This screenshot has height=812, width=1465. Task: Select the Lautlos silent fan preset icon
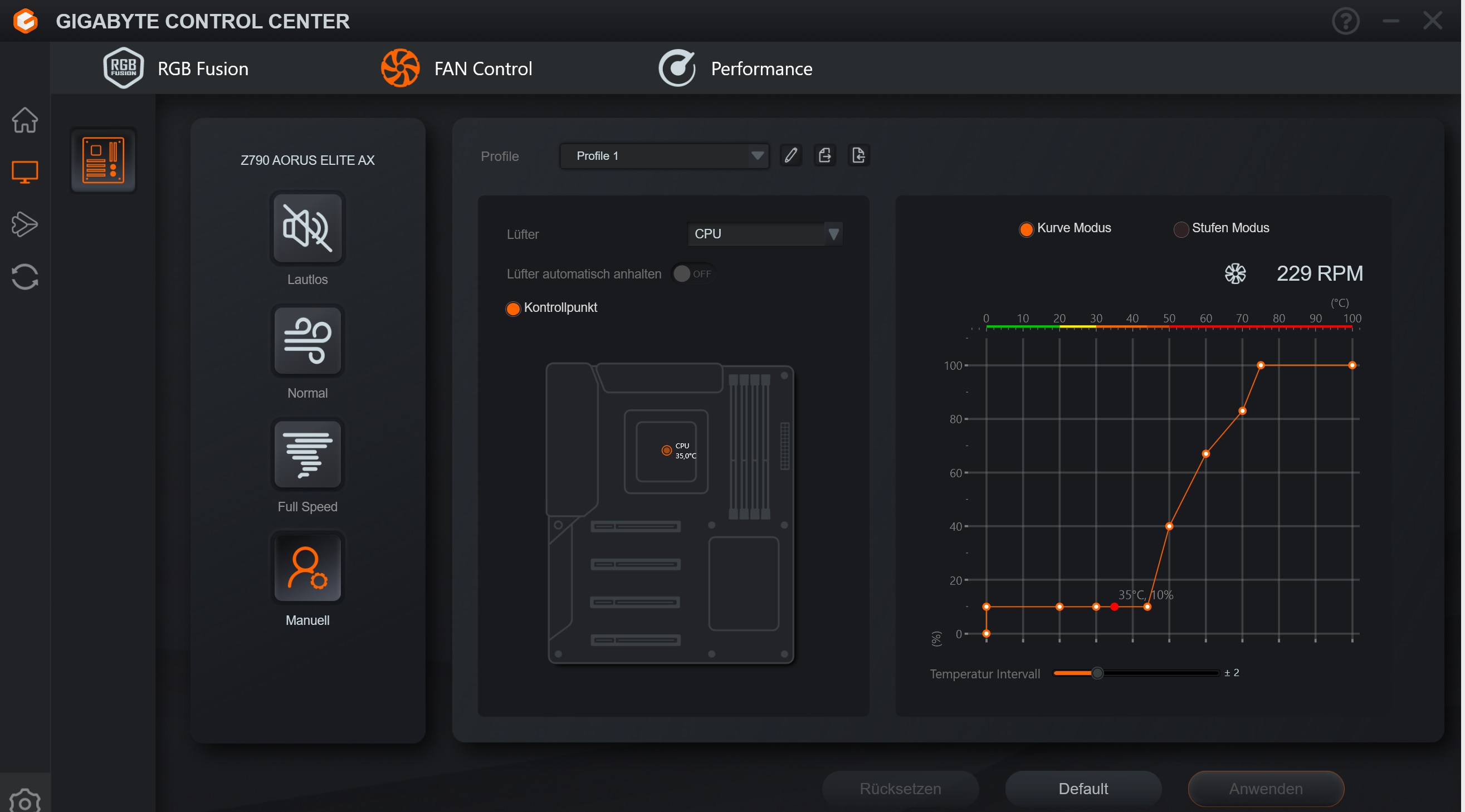tap(307, 228)
